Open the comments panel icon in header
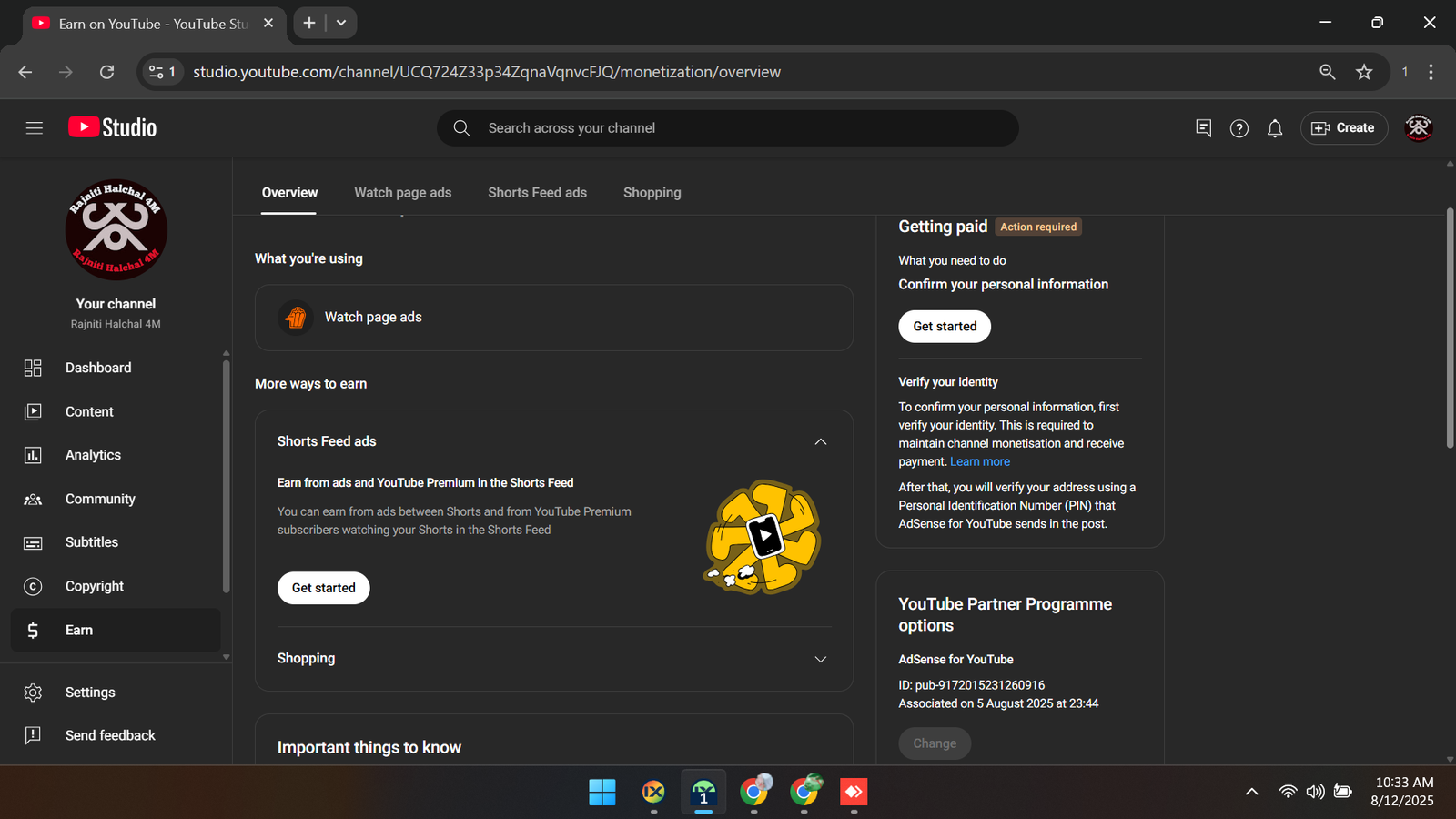 1203,128
